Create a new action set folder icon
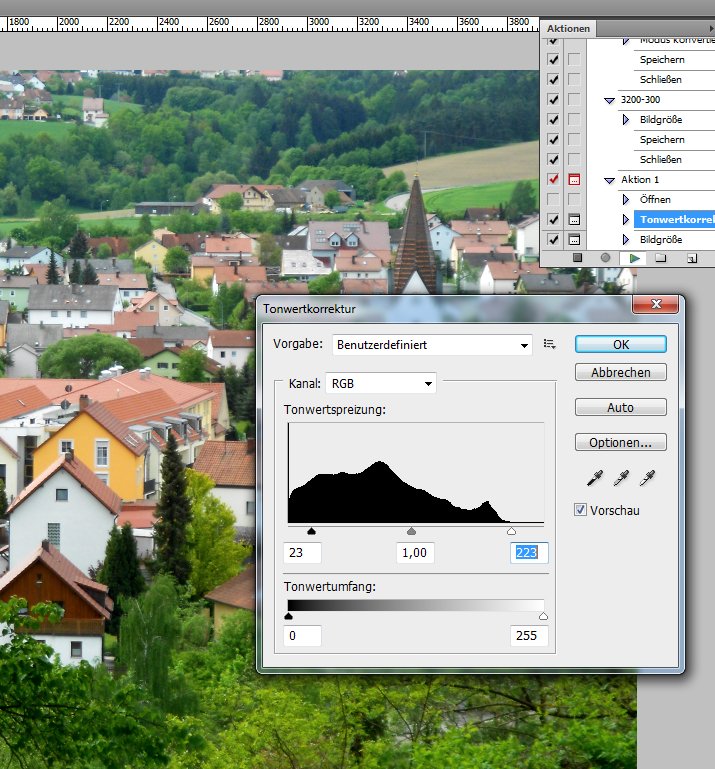 (661, 258)
